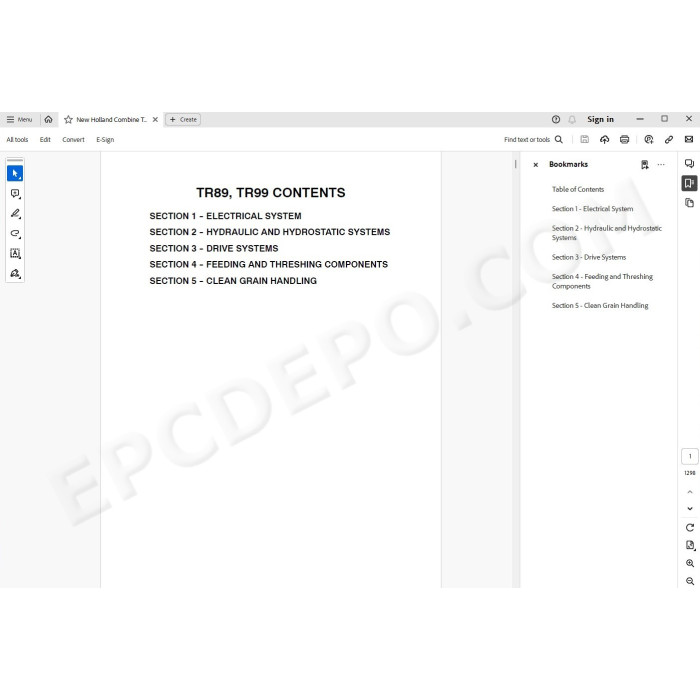The width and height of the screenshot is (700, 700).
Task: Click SECTION 5 - CLEAN GRAIN HANDLING text
Action: pyautogui.click(x=233, y=281)
